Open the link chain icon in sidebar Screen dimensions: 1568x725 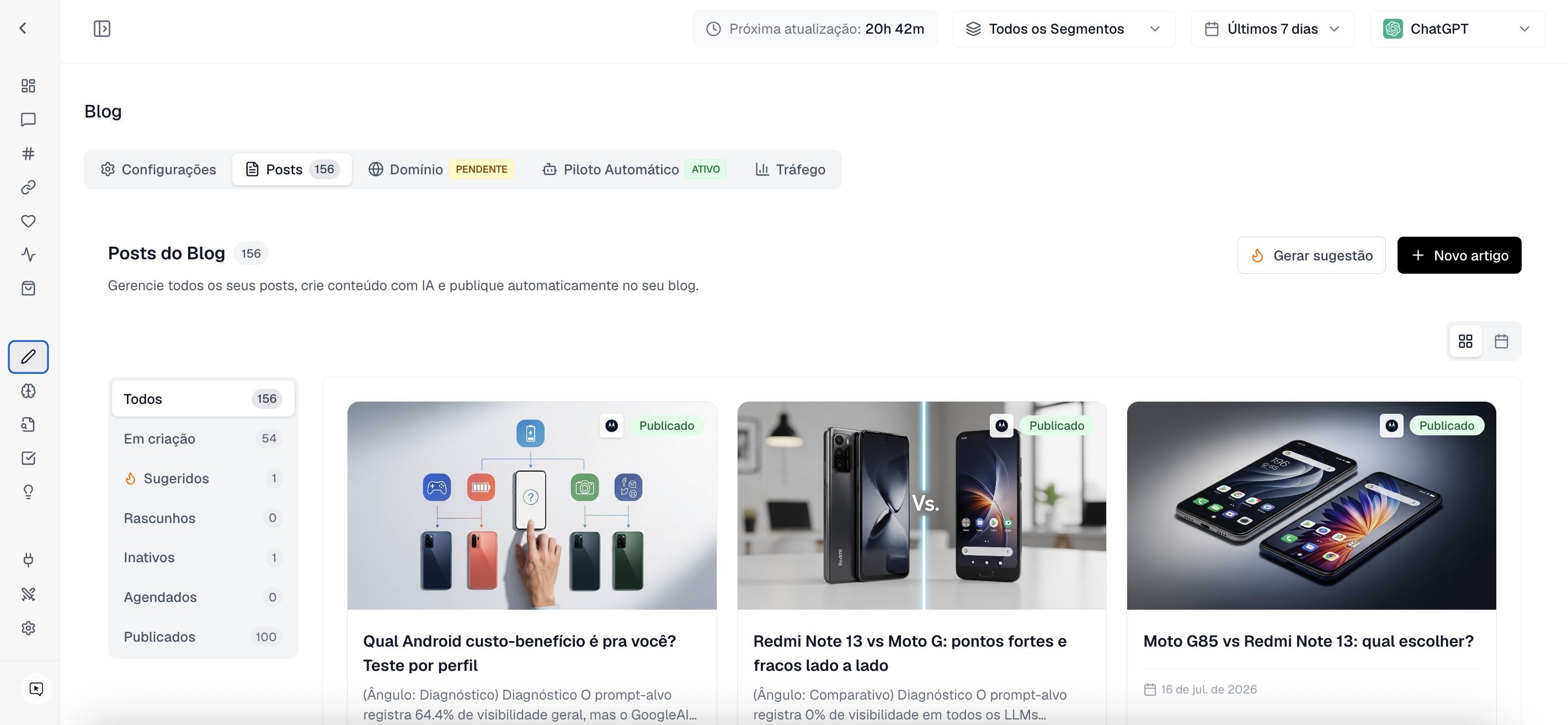click(x=28, y=187)
